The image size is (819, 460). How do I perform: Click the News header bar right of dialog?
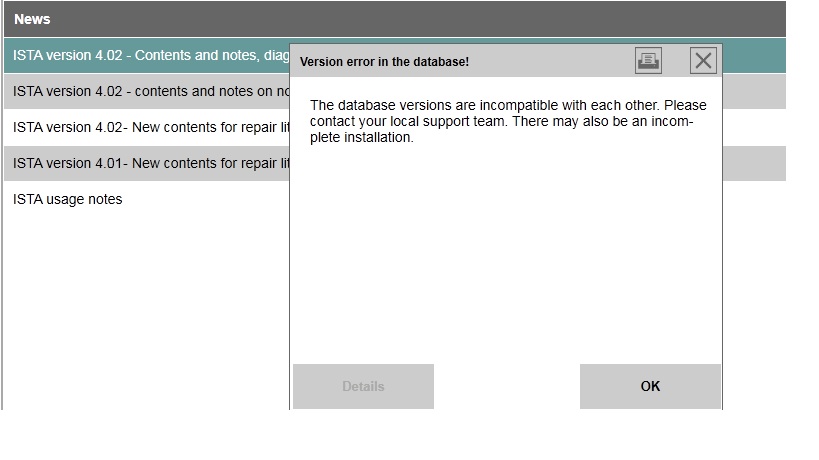754,19
